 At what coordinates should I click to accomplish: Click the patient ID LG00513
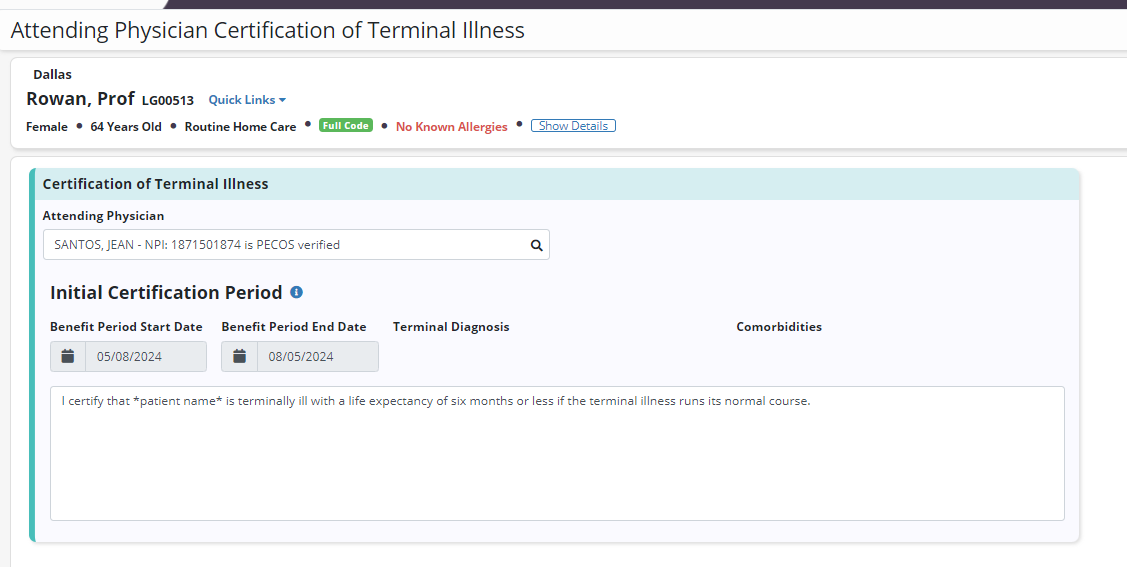[168, 101]
